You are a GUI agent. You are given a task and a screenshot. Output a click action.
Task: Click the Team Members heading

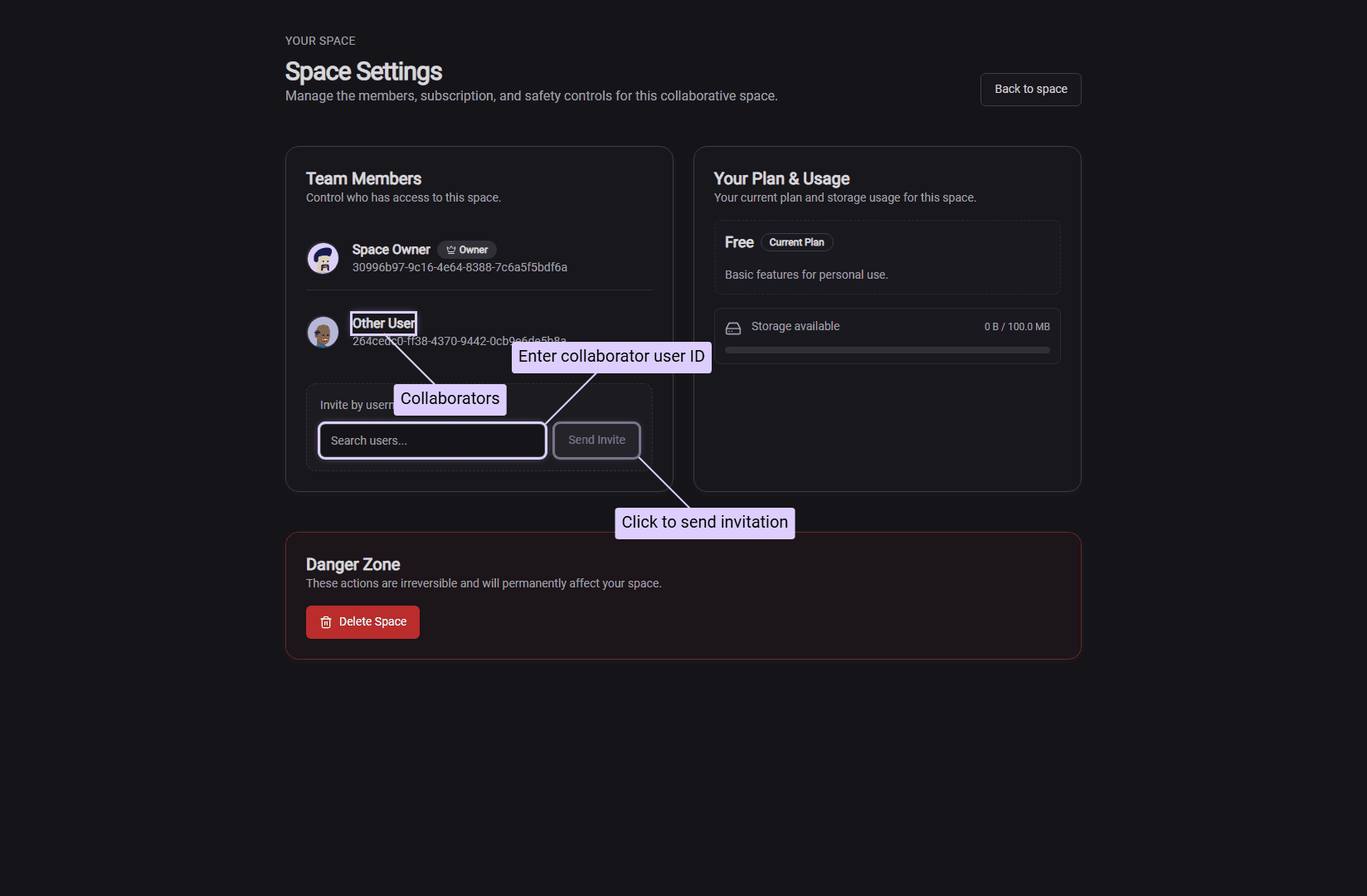363,178
